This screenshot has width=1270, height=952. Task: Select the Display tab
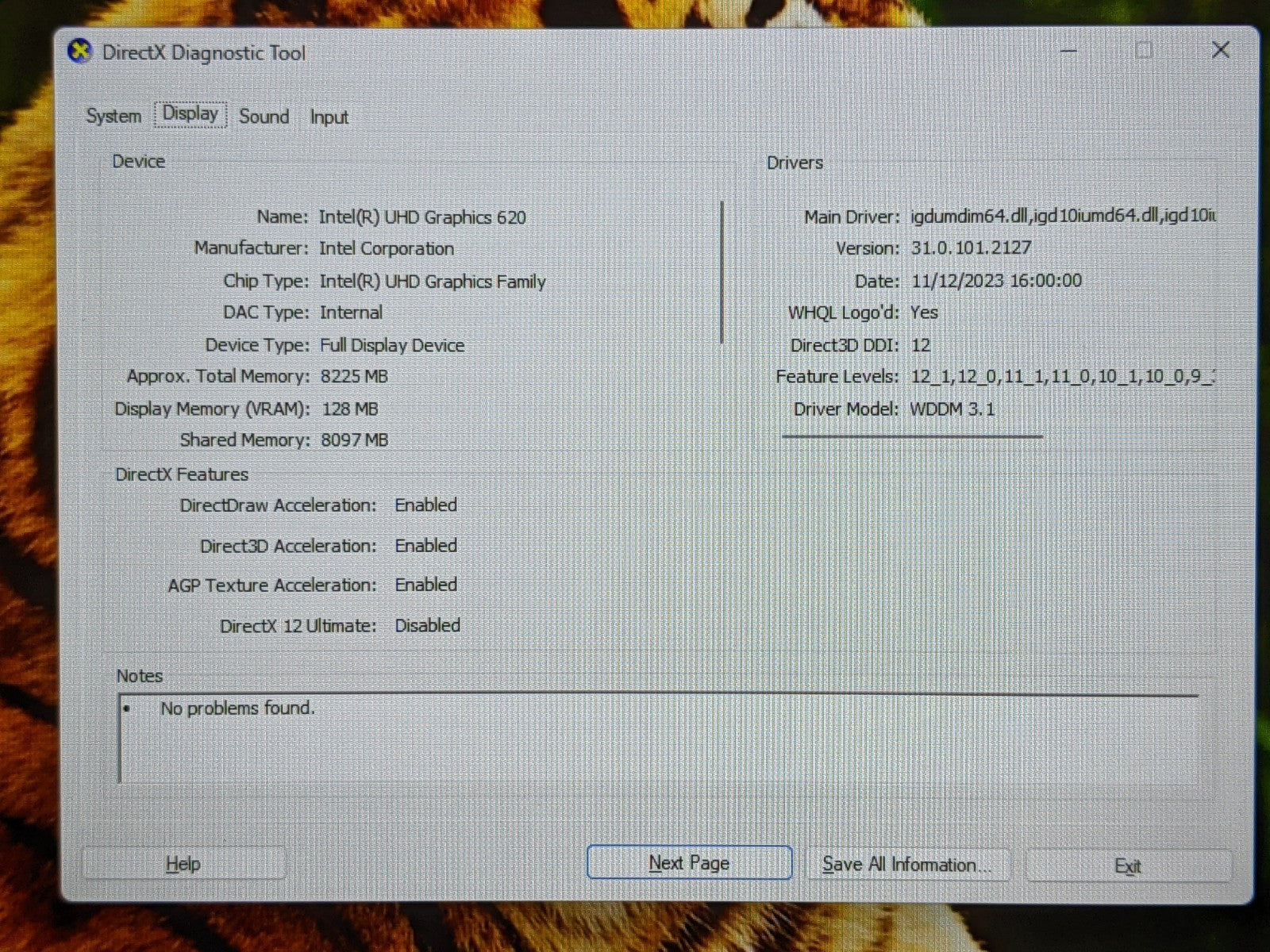[x=190, y=114]
